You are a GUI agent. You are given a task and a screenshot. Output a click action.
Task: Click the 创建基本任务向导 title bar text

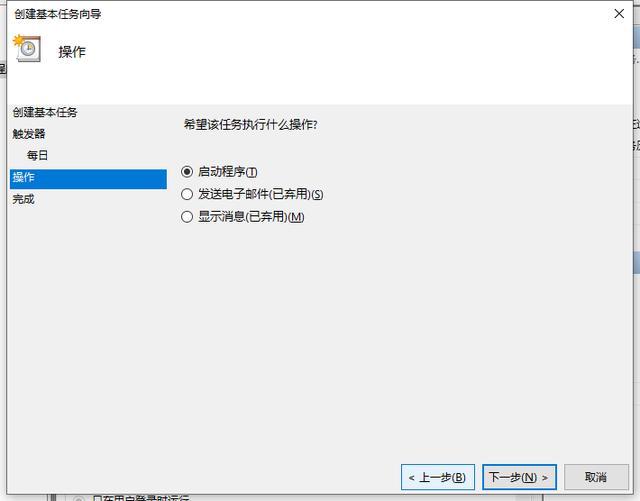click(x=58, y=14)
